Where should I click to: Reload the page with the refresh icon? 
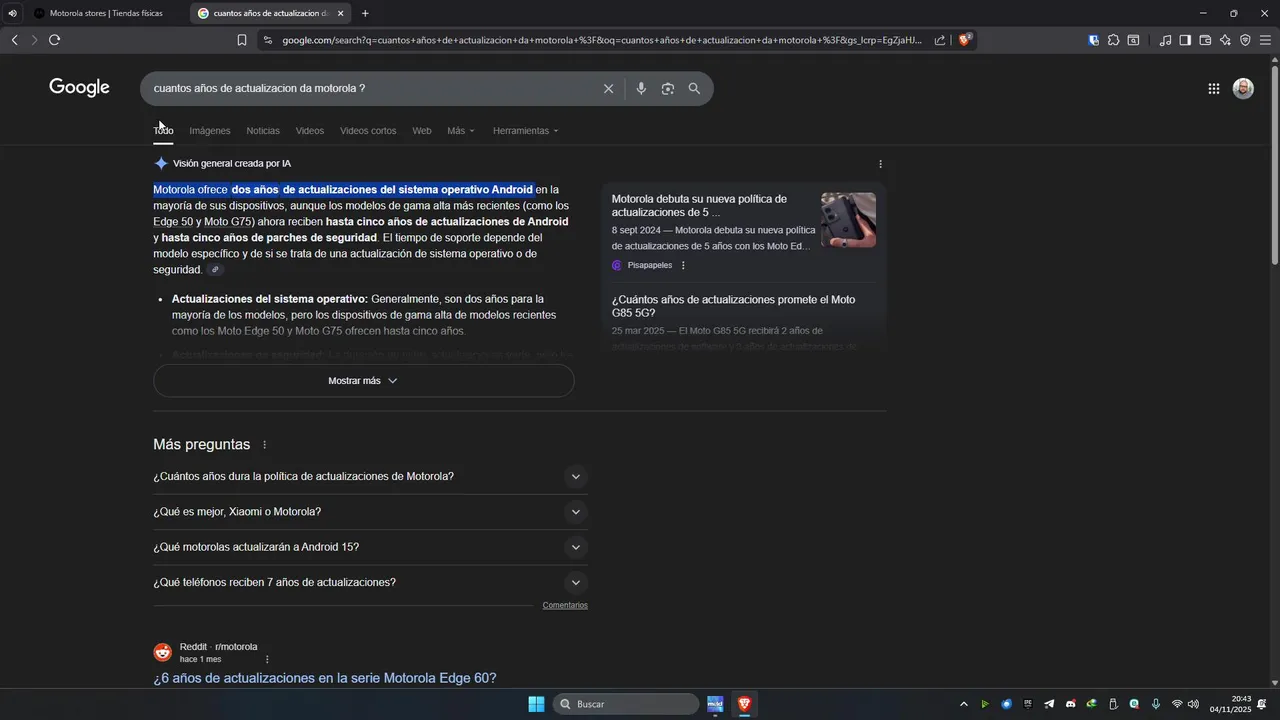54,40
